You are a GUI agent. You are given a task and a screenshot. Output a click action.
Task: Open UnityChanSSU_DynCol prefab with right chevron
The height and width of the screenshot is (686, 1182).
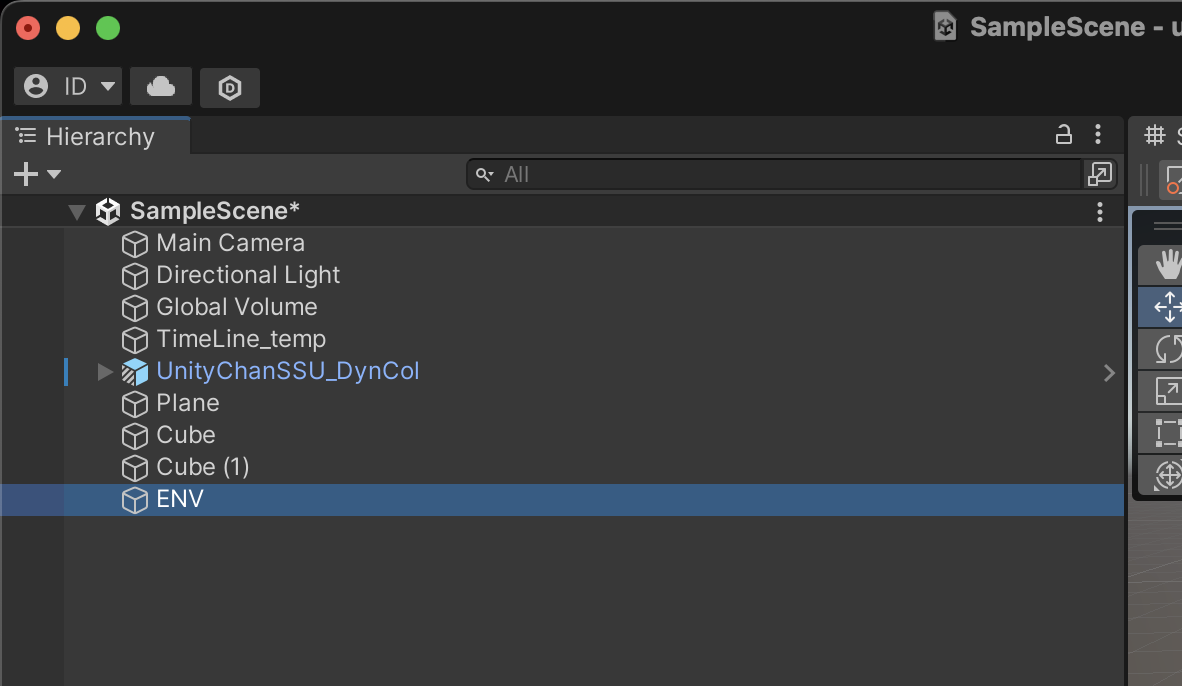pyautogui.click(x=1109, y=372)
